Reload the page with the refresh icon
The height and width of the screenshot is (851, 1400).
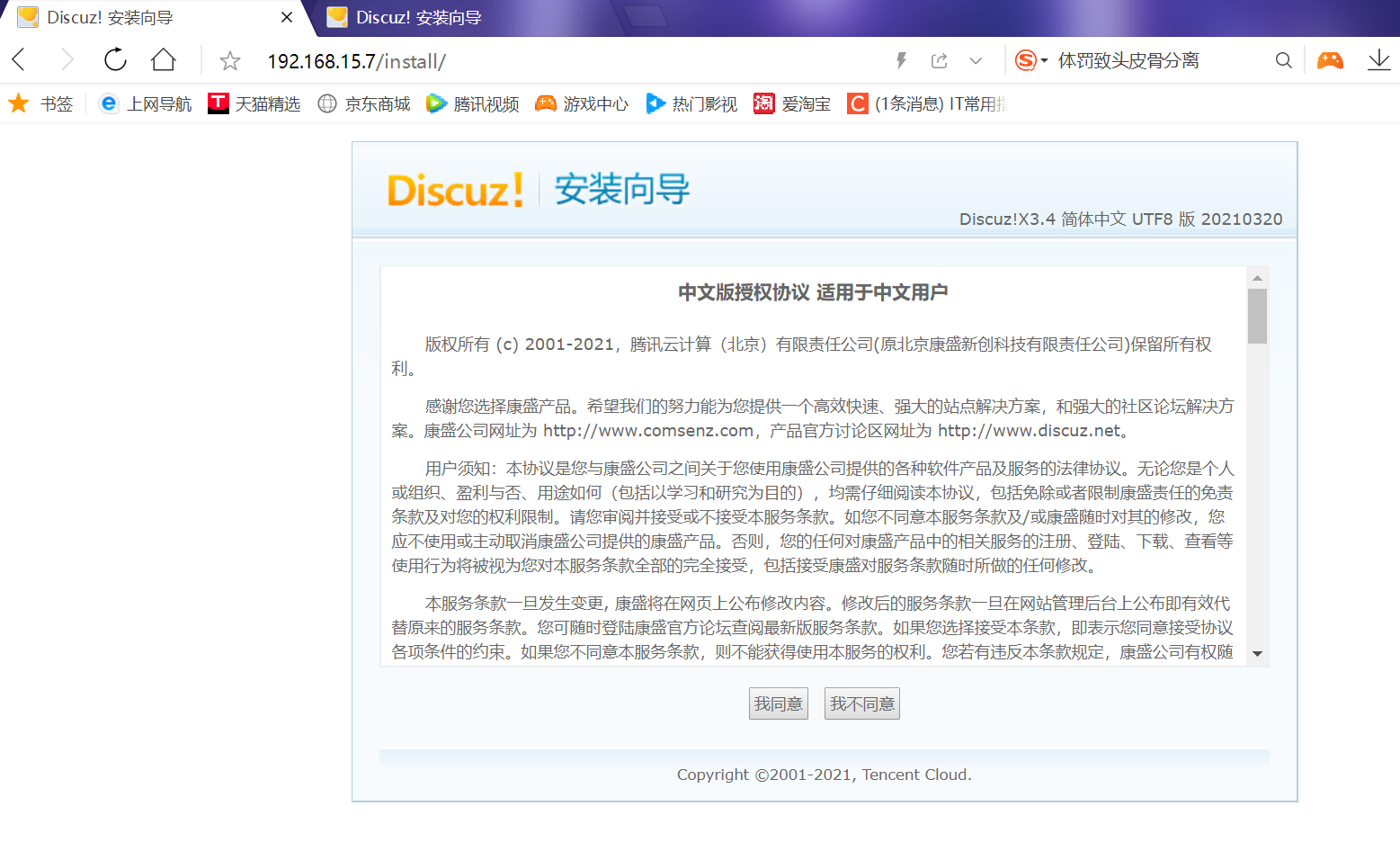click(x=115, y=60)
